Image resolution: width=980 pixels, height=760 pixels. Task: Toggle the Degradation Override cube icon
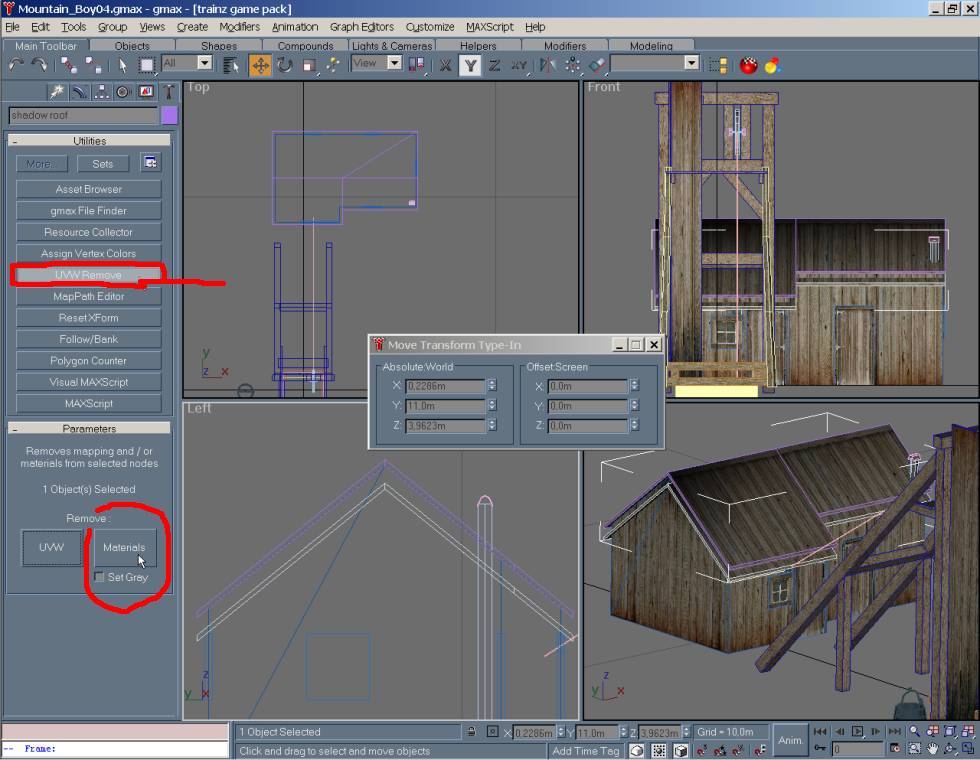point(680,751)
